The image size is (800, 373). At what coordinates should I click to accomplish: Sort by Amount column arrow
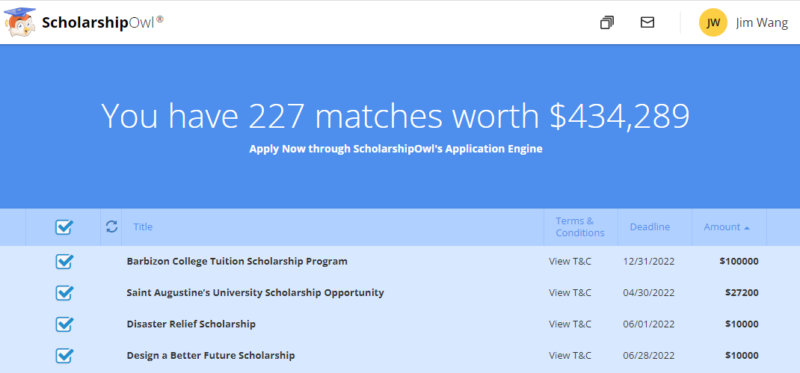point(747,228)
